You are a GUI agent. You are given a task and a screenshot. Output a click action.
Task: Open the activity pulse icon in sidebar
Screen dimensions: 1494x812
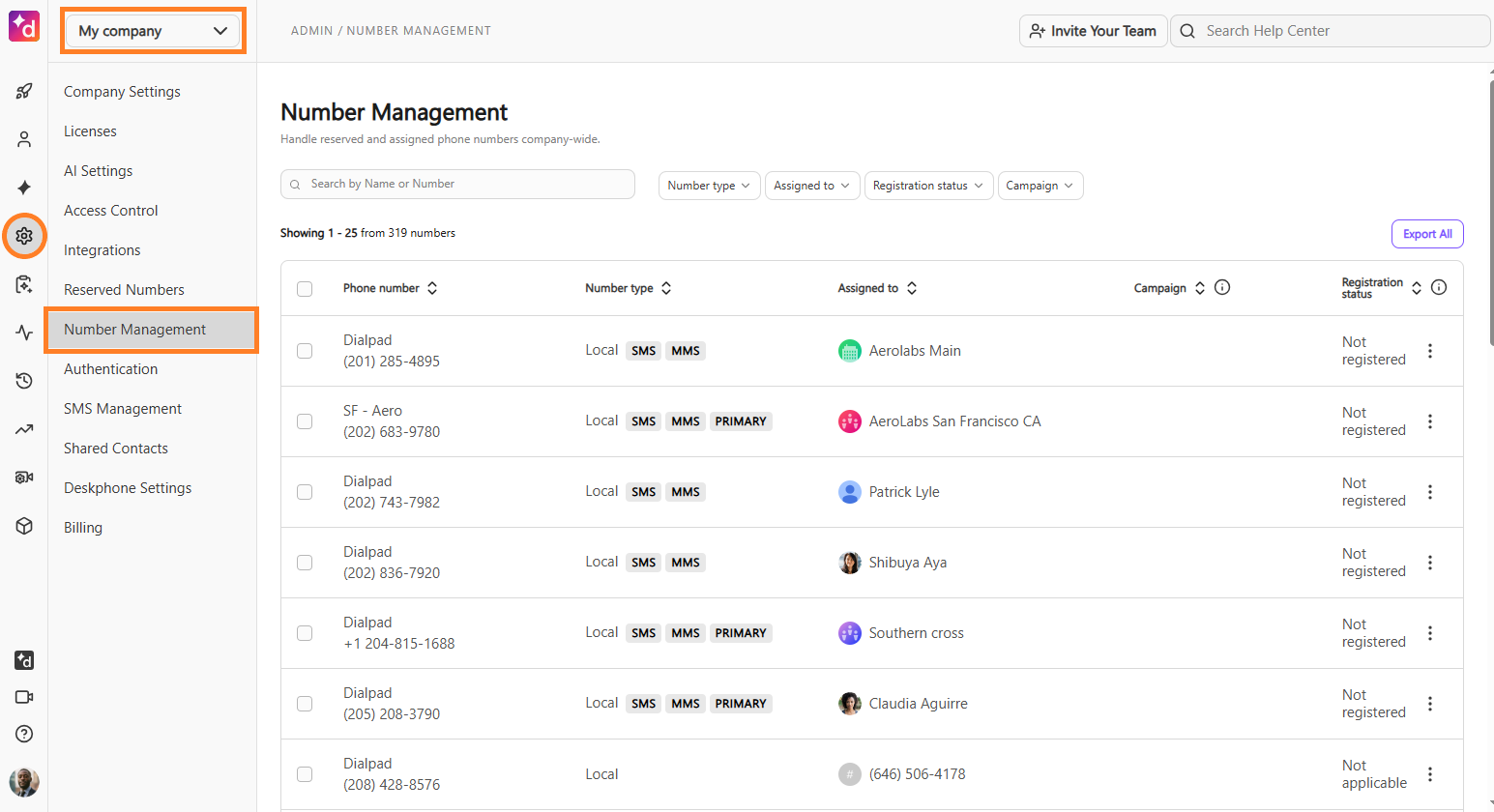coord(24,333)
